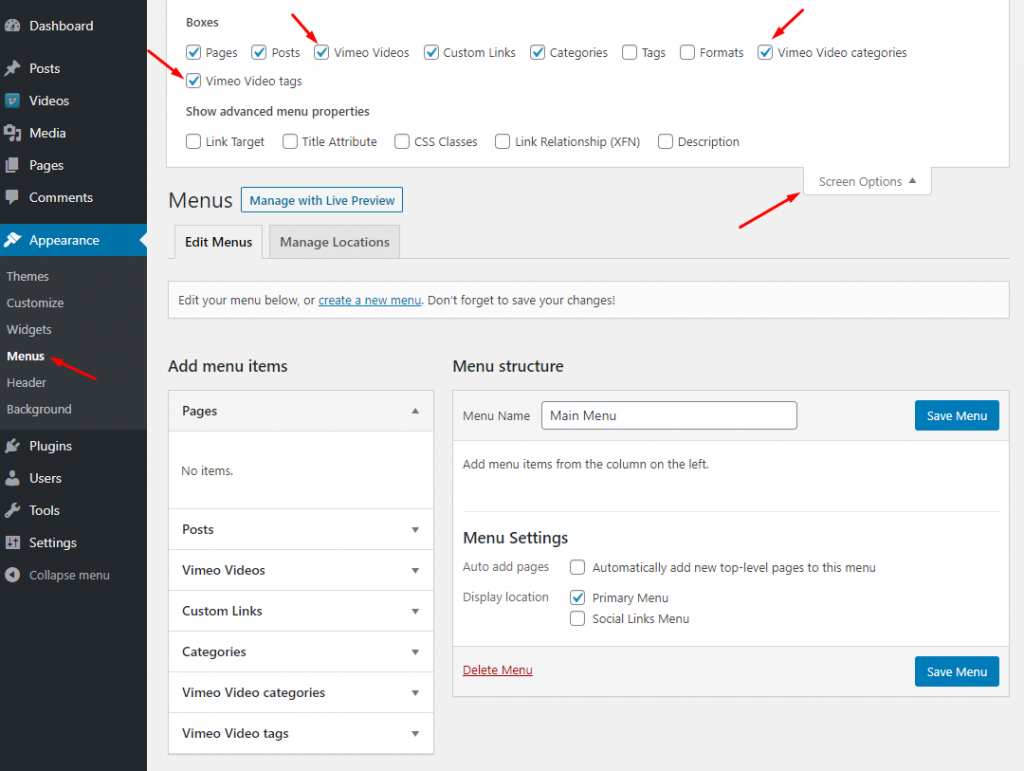1024x771 pixels.
Task: Click the Tools wrench icon
Action: tap(12, 511)
